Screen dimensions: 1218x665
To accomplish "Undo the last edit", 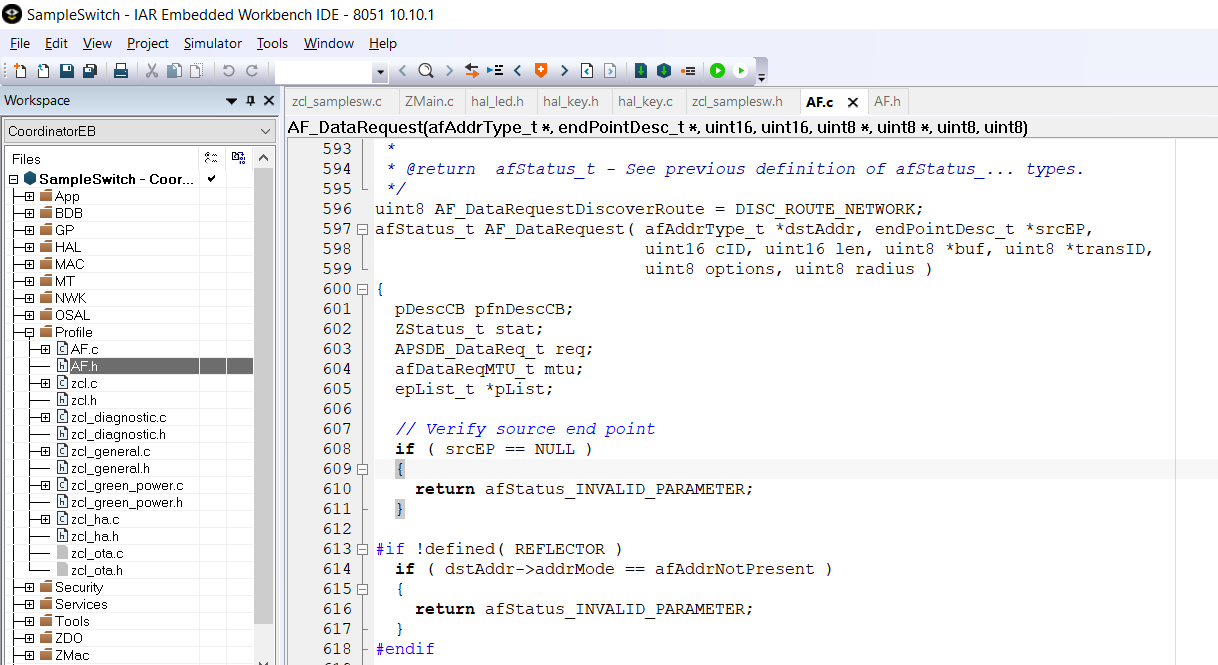I will (x=228, y=71).
